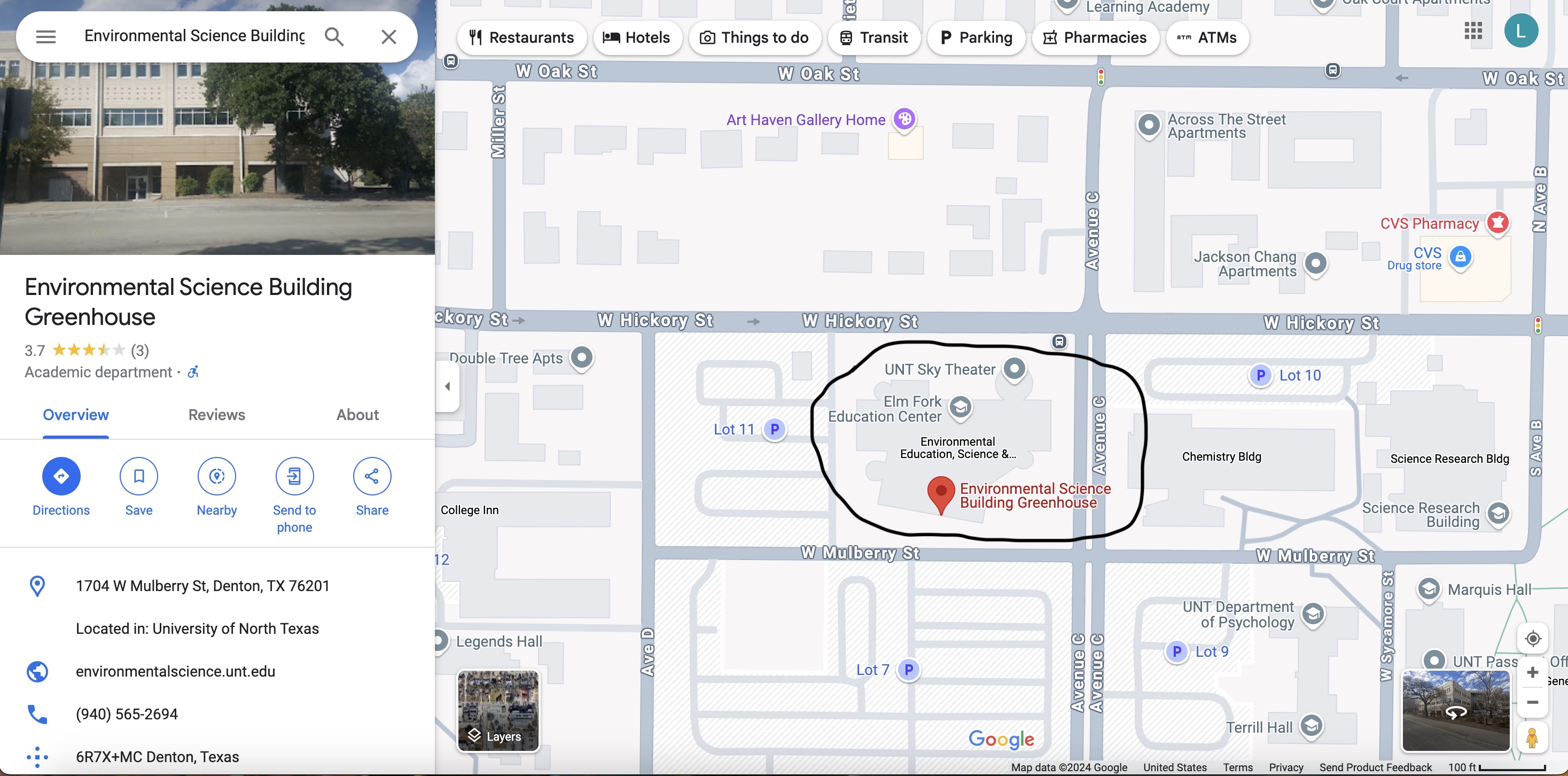The image size is (1568, 776).
Task: Clear the search with the X
Action: [389, 36]
